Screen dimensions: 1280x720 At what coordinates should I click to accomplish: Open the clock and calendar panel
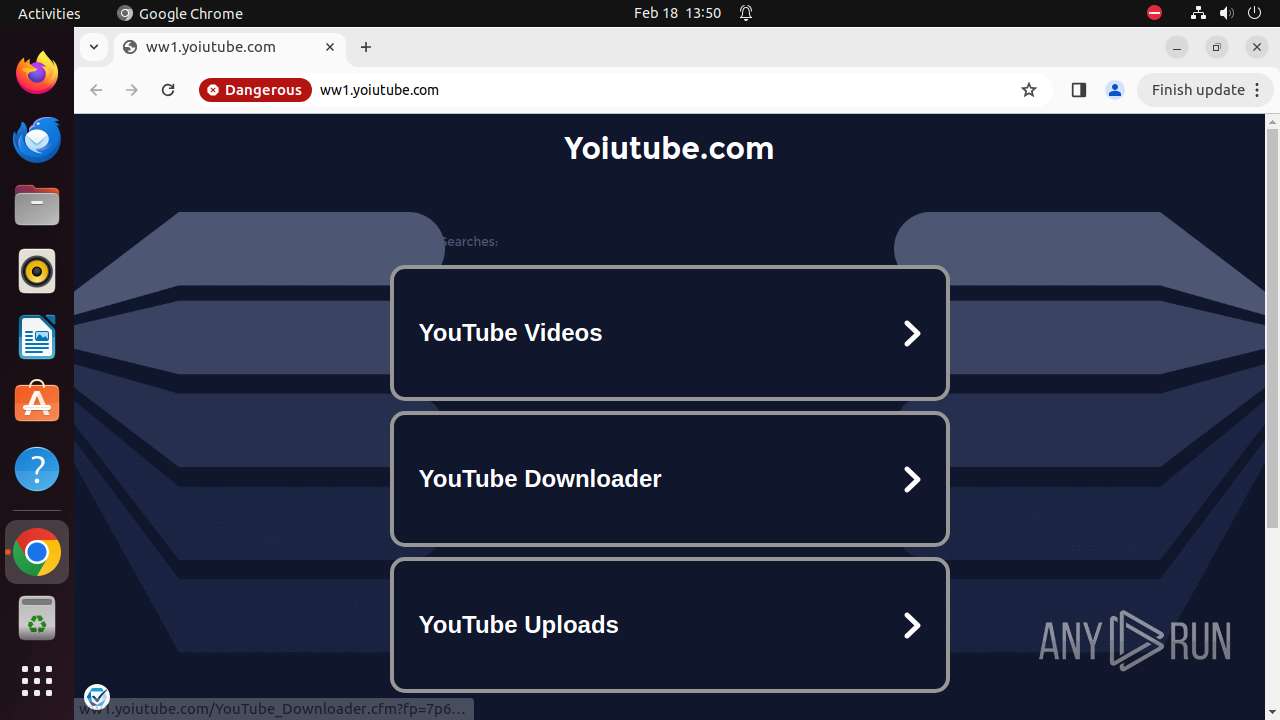click(677, 13)
